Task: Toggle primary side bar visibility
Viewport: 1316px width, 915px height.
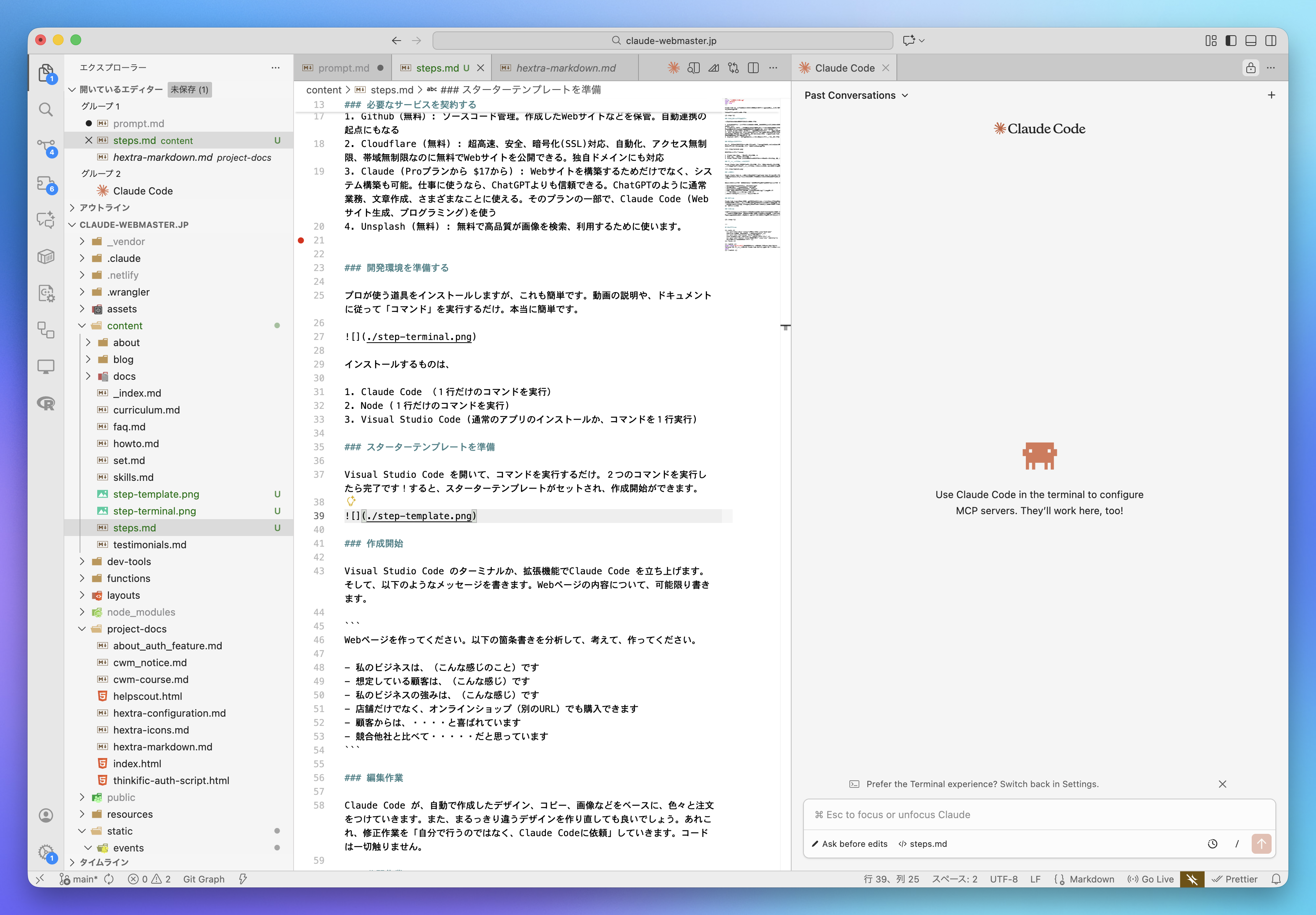Action: pyautogui.click(x=1231, y=41)
